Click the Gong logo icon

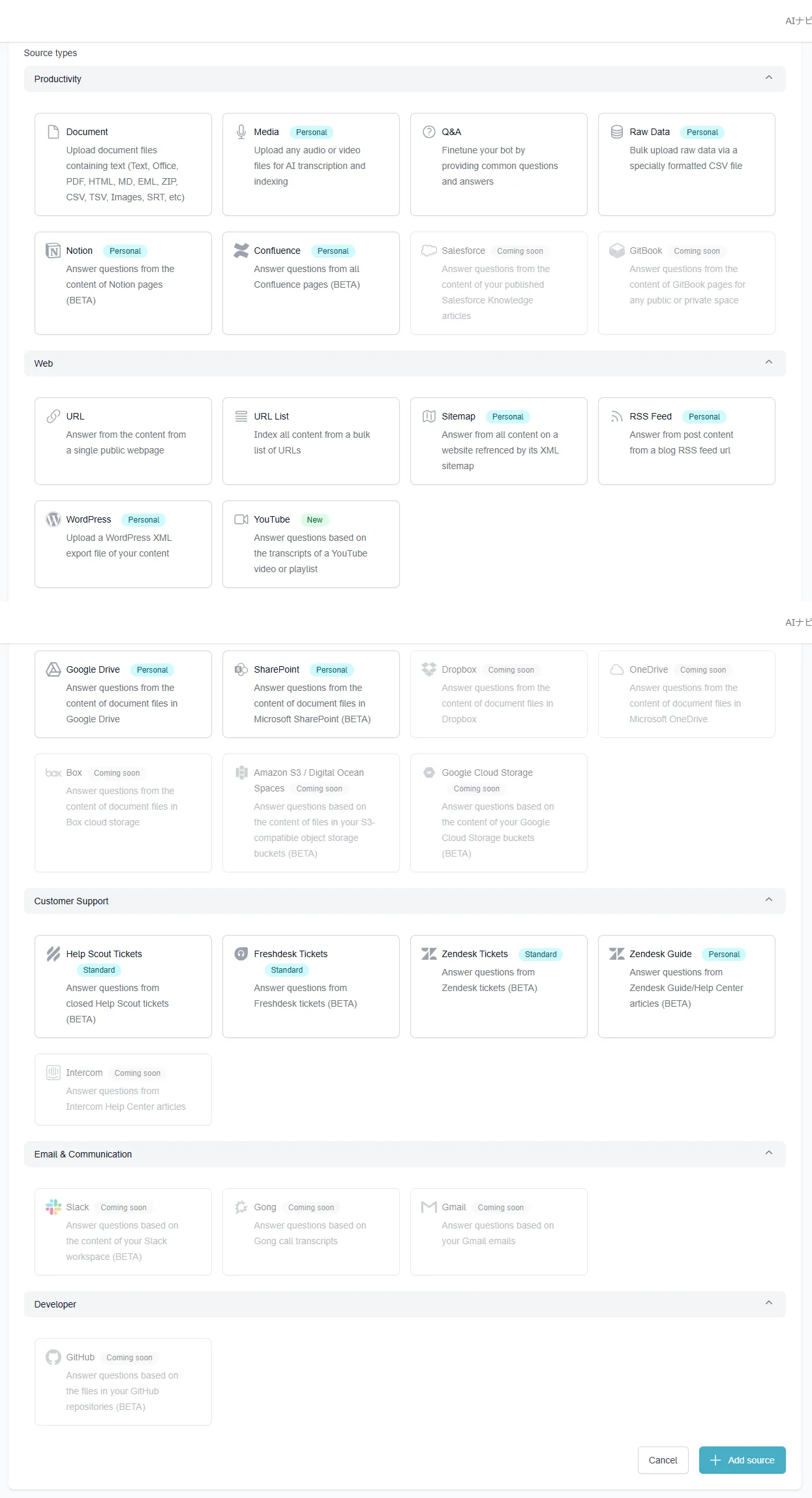[x=241, y=1207]
